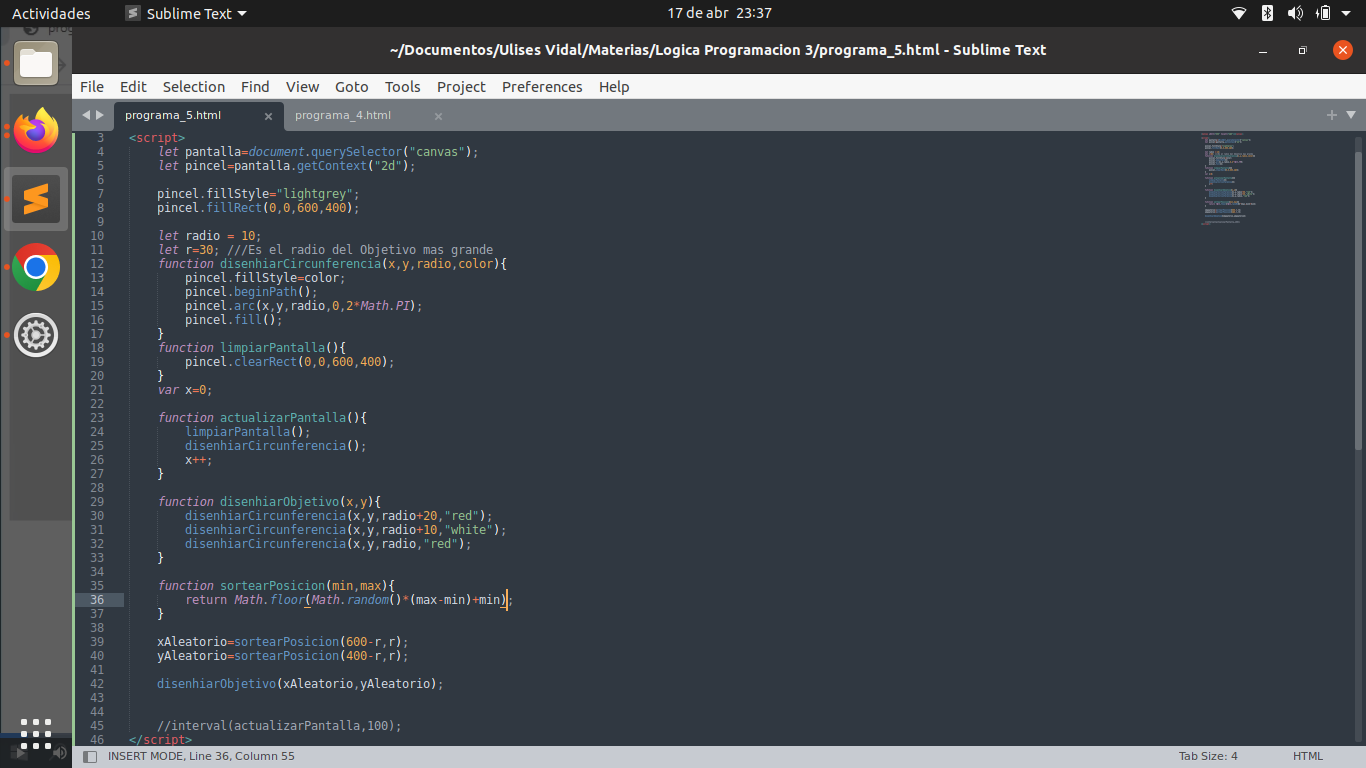1366x768 pixels.
Task: Click pincel.clearRect(0,0,600,400) on line 19
Action: tap(290, 362)
